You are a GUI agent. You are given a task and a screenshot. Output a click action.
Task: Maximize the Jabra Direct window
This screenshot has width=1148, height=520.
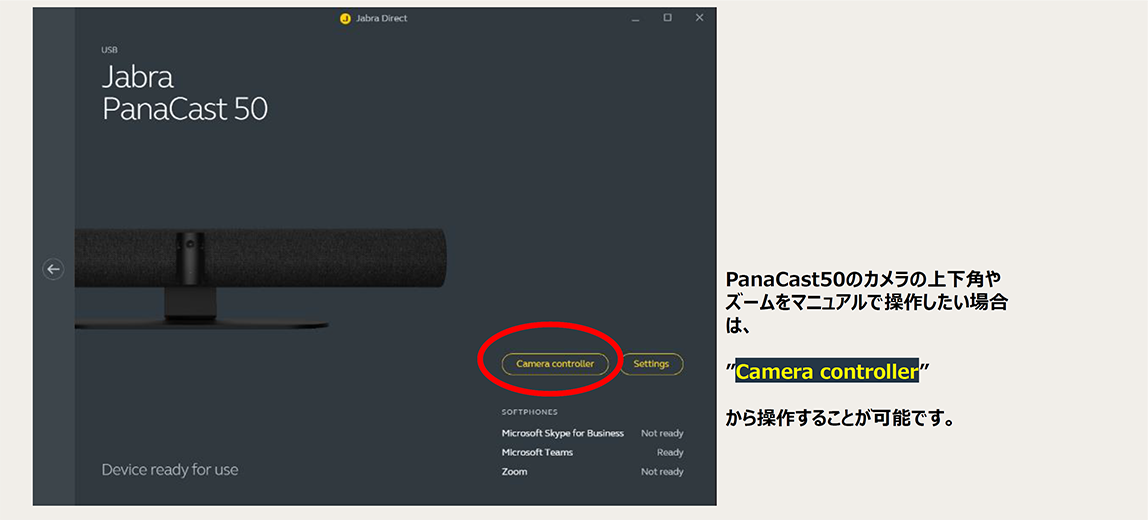click(667, 18)
